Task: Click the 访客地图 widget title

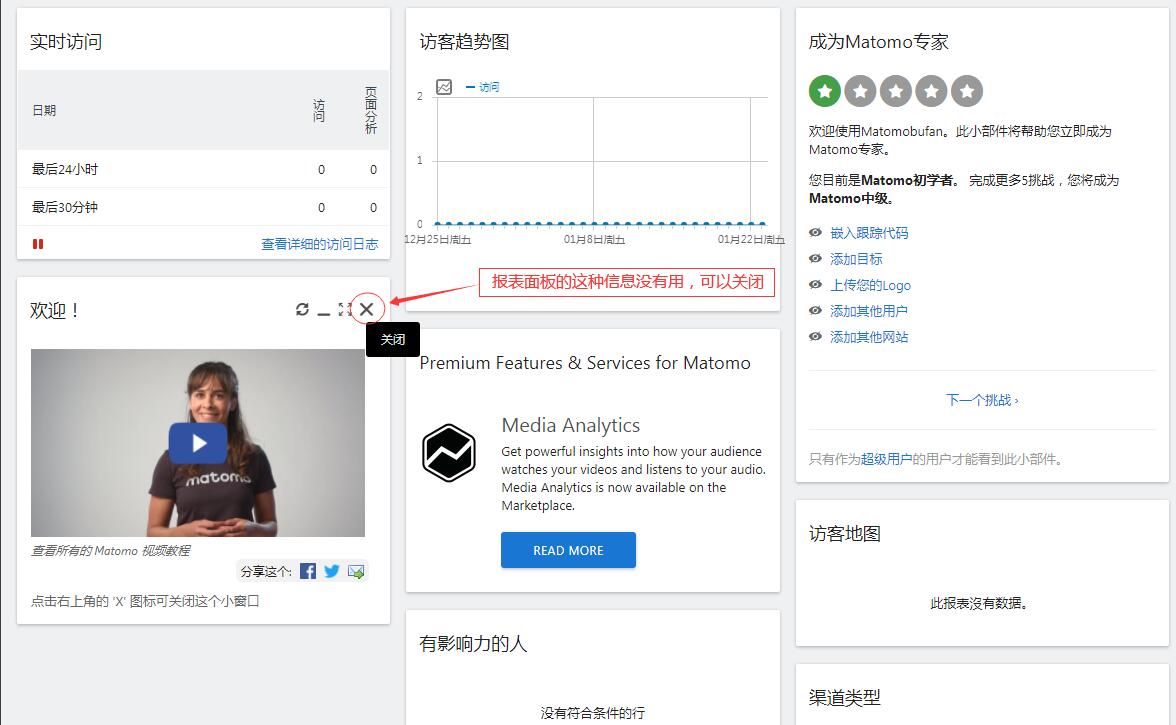Action: click(844, 534)
